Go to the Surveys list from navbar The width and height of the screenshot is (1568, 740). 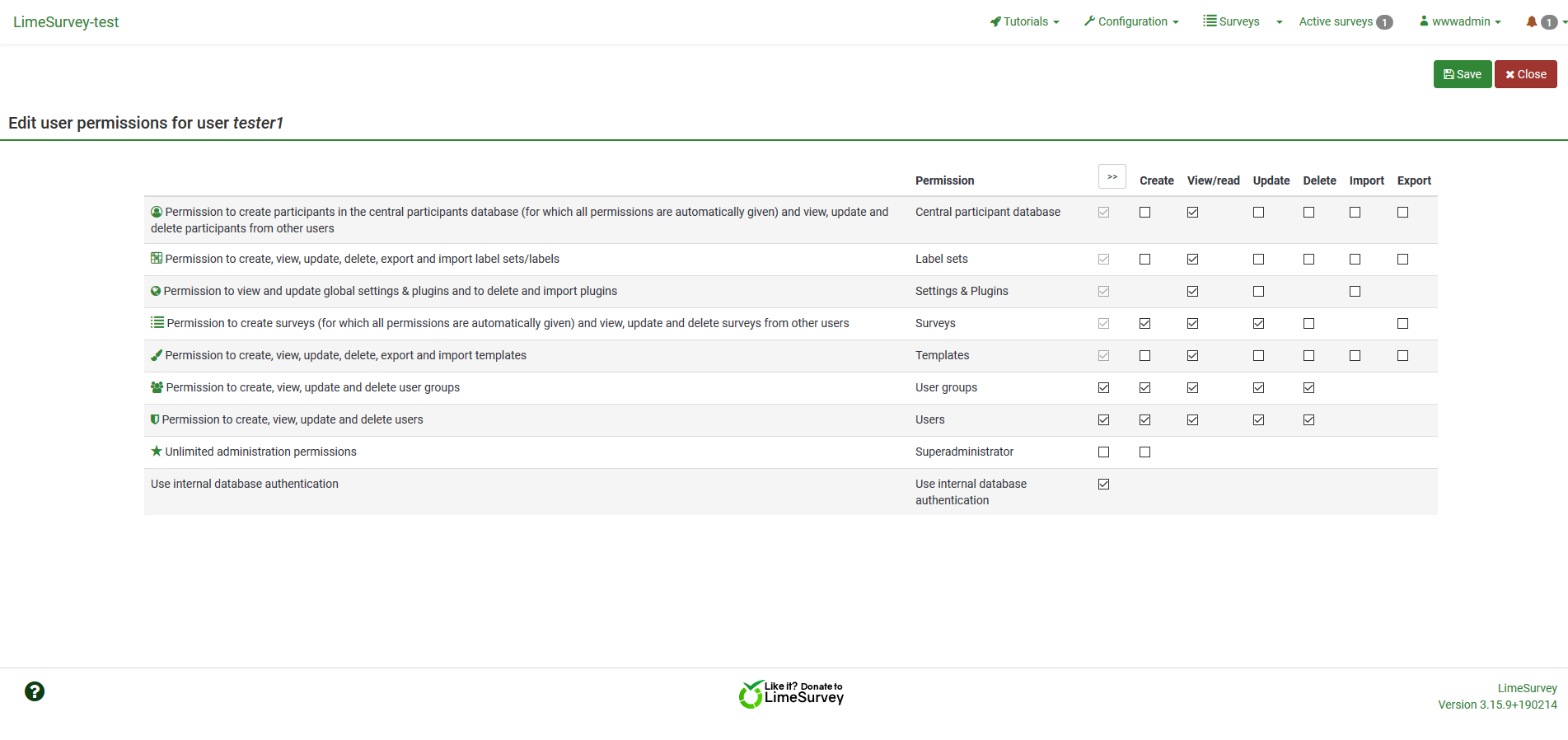(1231, 21)
